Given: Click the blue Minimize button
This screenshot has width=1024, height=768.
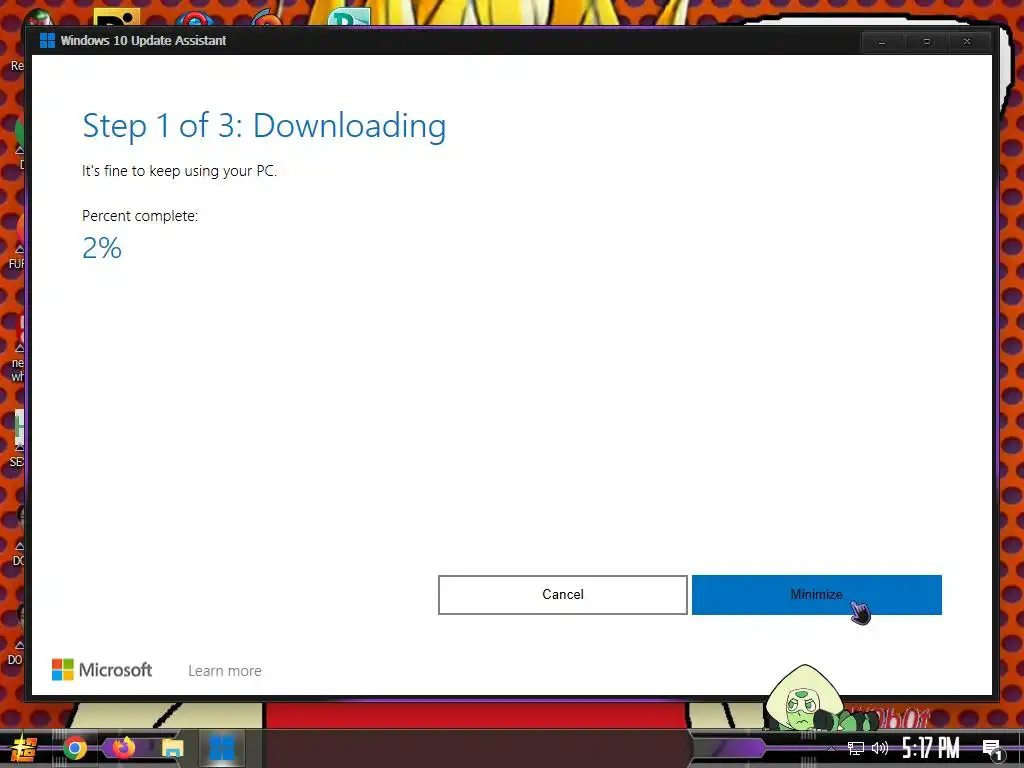Looking at the screenshot, I should click(x=816, y=594).
